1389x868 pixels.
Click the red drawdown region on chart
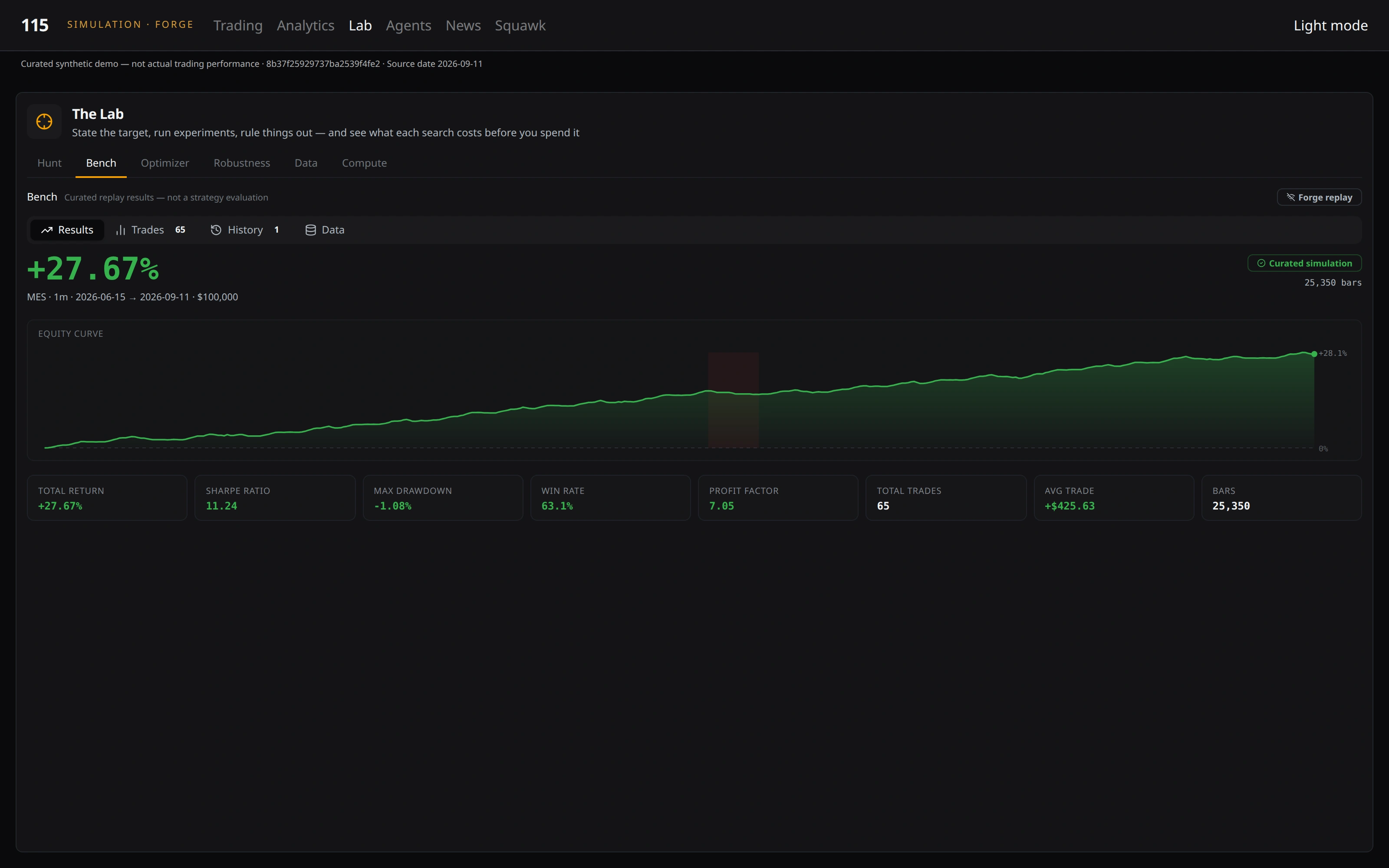click(x=733, y=400)
